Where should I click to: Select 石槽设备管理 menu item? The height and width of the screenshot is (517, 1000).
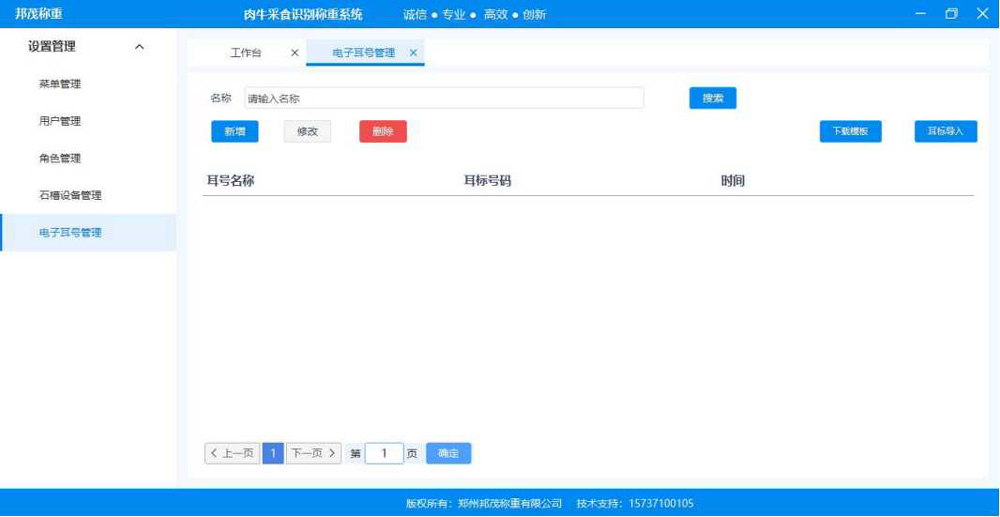point(70,195)
